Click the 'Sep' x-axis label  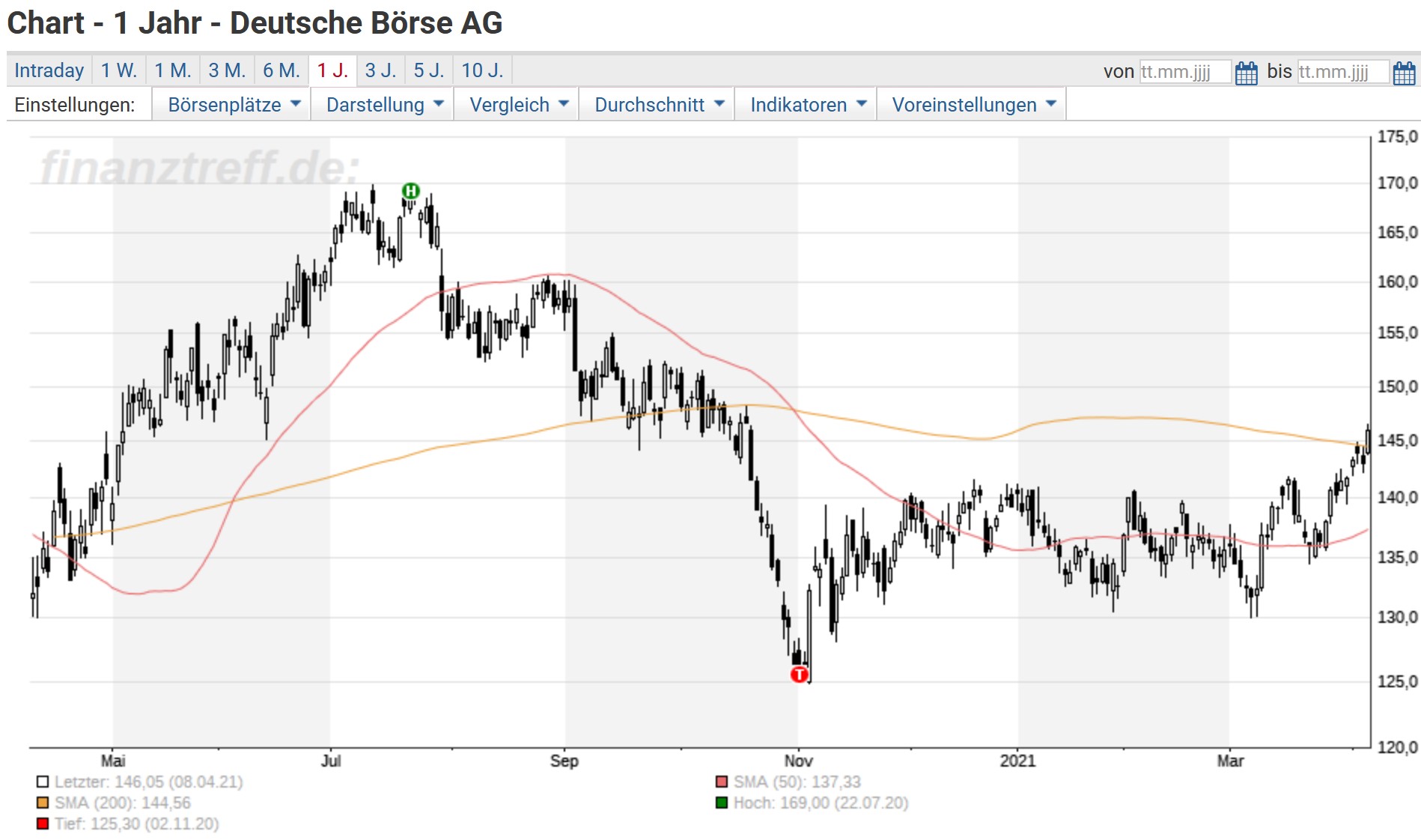(565, 761)
